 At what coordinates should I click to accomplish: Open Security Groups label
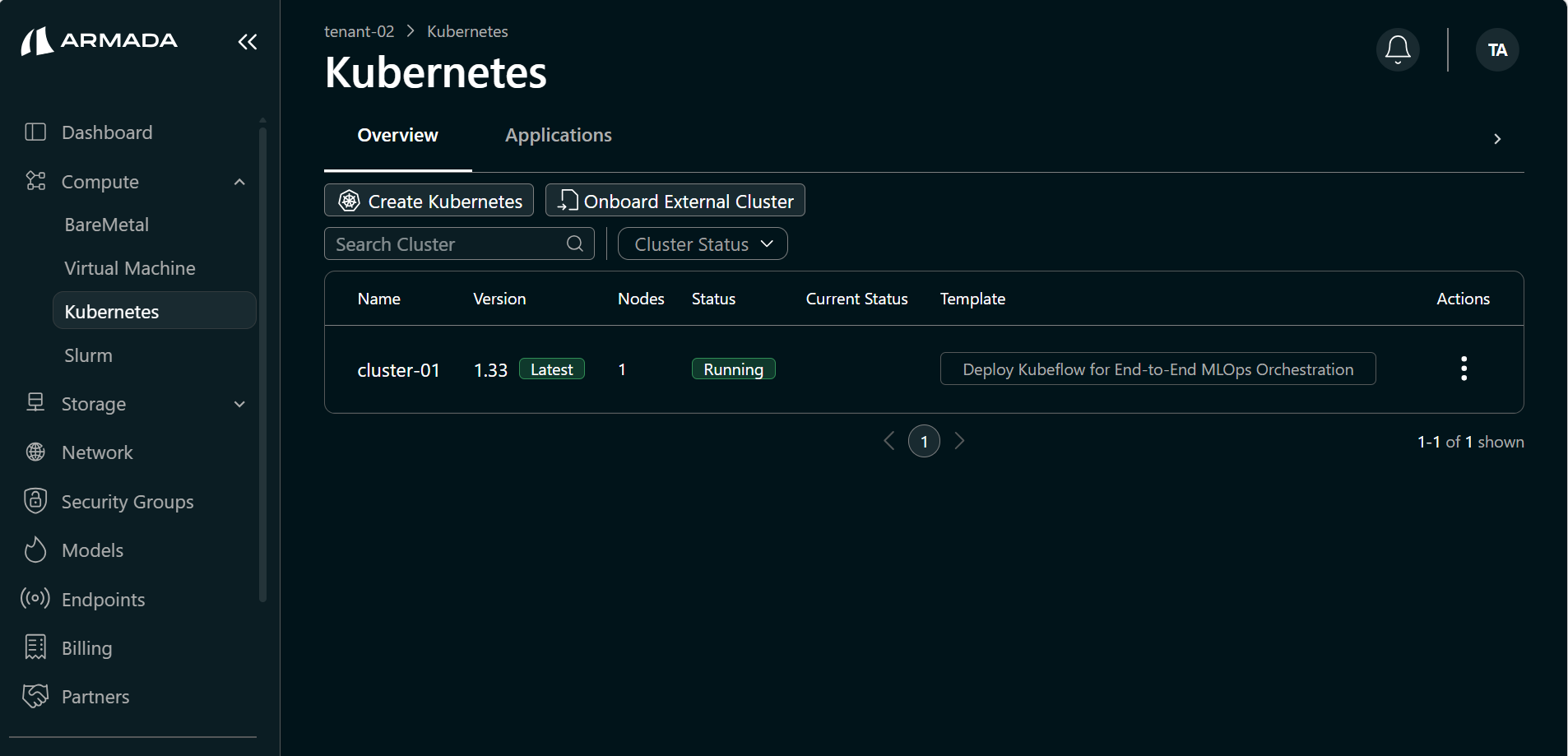128,502
